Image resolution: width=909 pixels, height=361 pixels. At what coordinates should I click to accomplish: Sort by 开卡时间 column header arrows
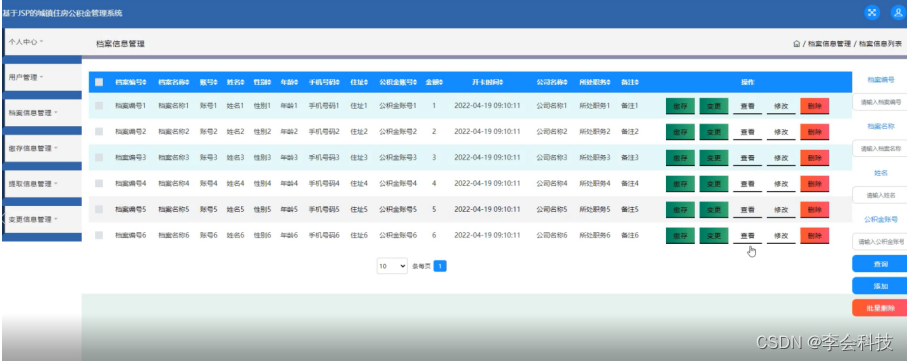coord(501,82)
